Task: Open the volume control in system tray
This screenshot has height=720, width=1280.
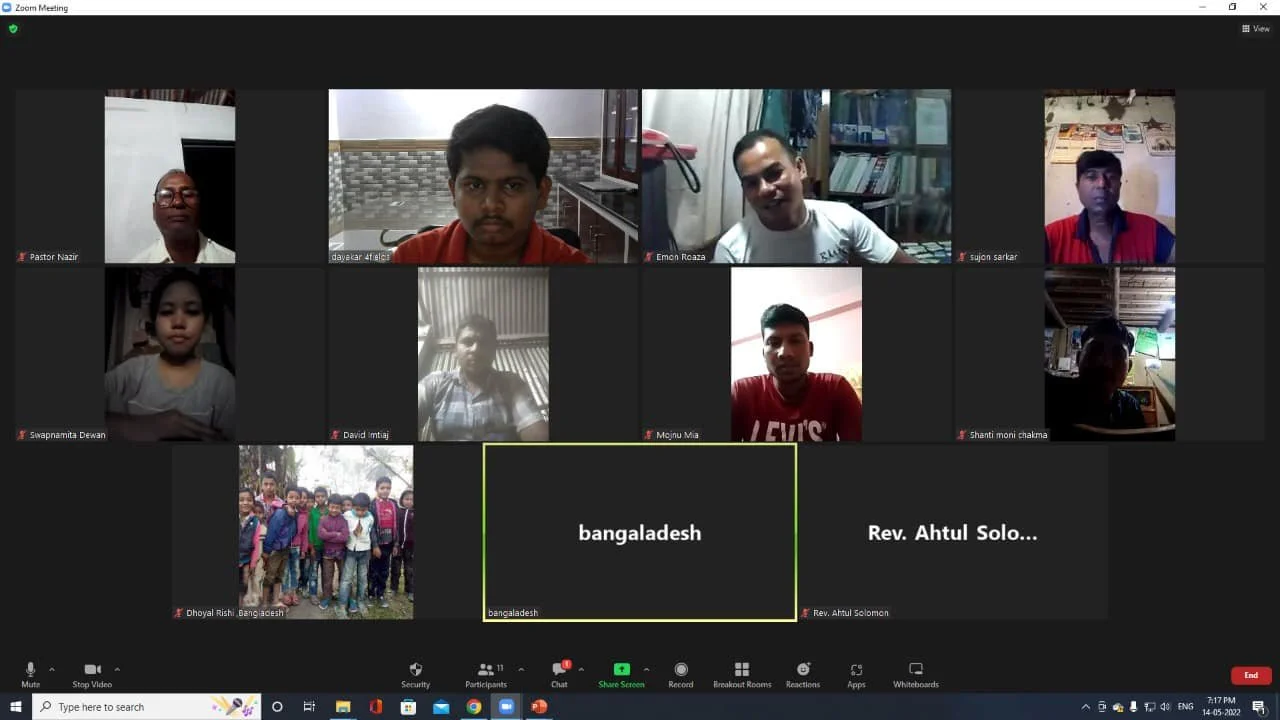Action: (1164, 707)
